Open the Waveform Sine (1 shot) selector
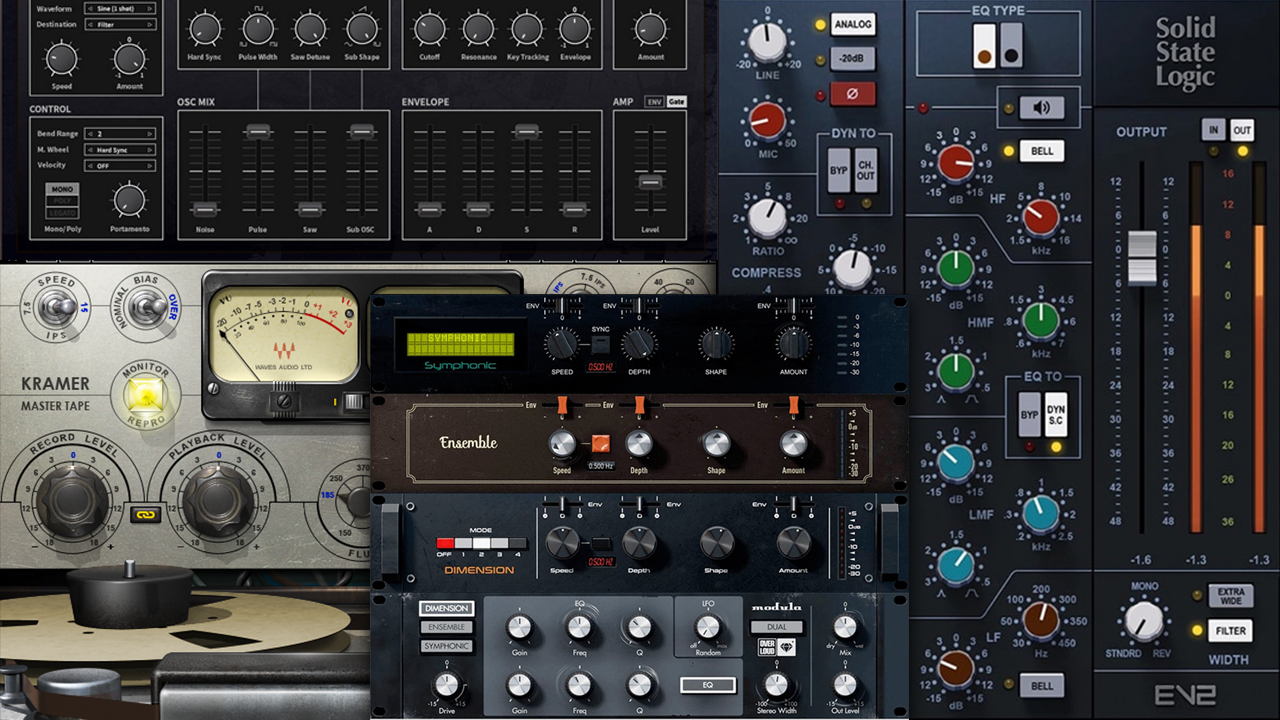The image size is (1280, 720). pos(120,8)
